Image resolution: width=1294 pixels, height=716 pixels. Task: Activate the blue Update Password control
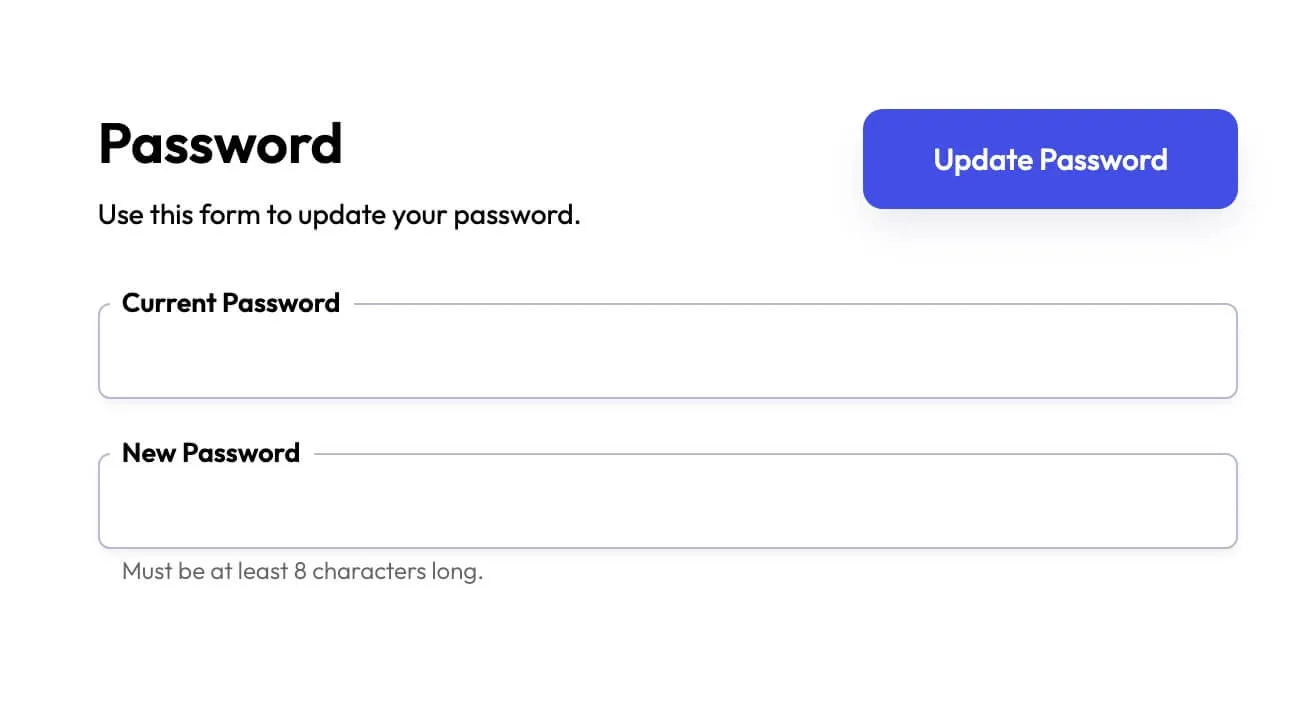pos(1049,158)
